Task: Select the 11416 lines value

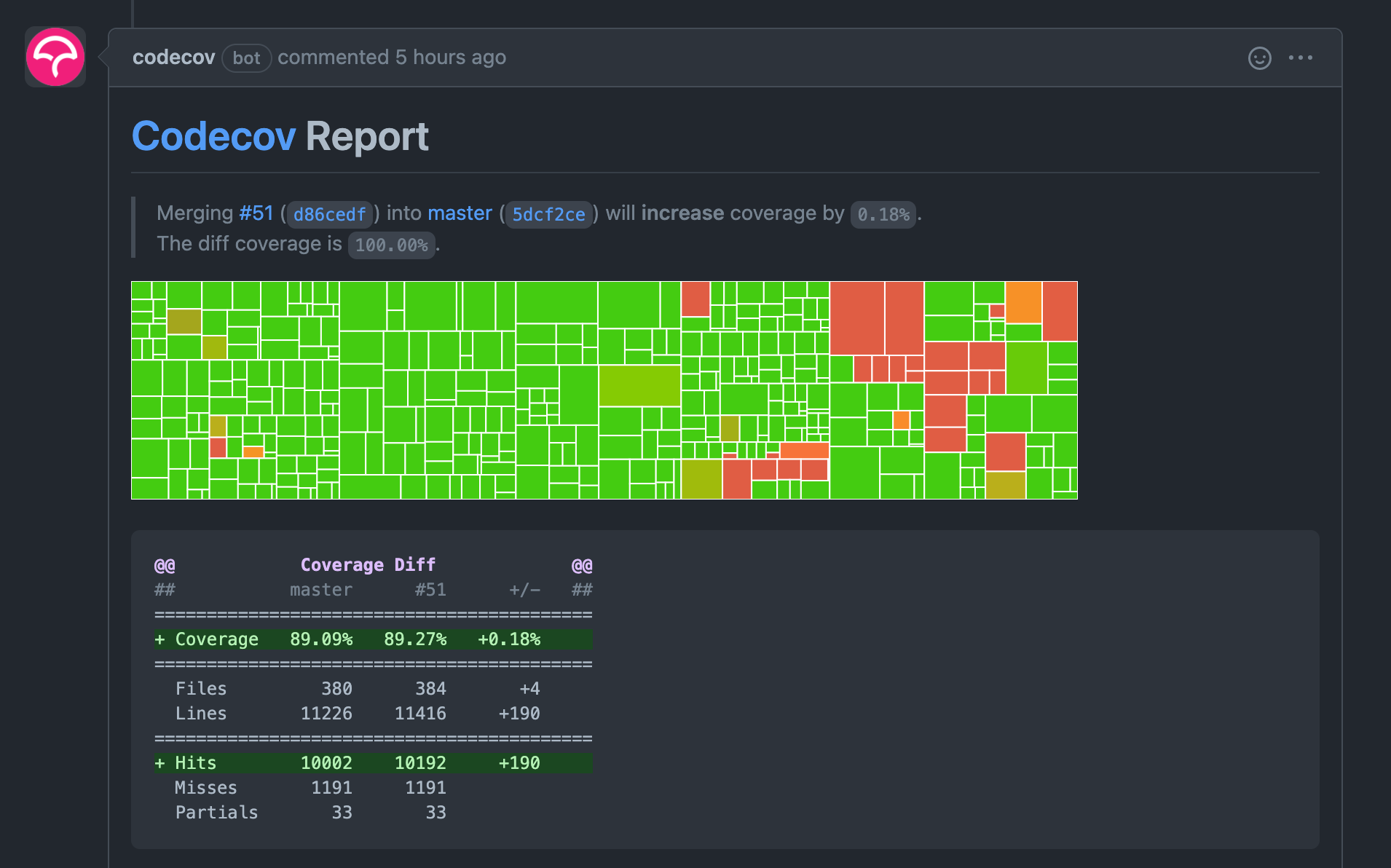Action: 420,714
